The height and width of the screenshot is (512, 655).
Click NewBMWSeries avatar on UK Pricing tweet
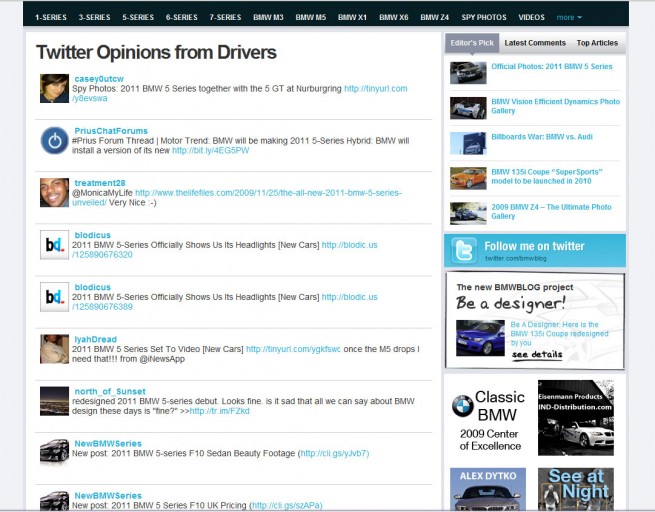pyautogui.click(x=54, y=501)
